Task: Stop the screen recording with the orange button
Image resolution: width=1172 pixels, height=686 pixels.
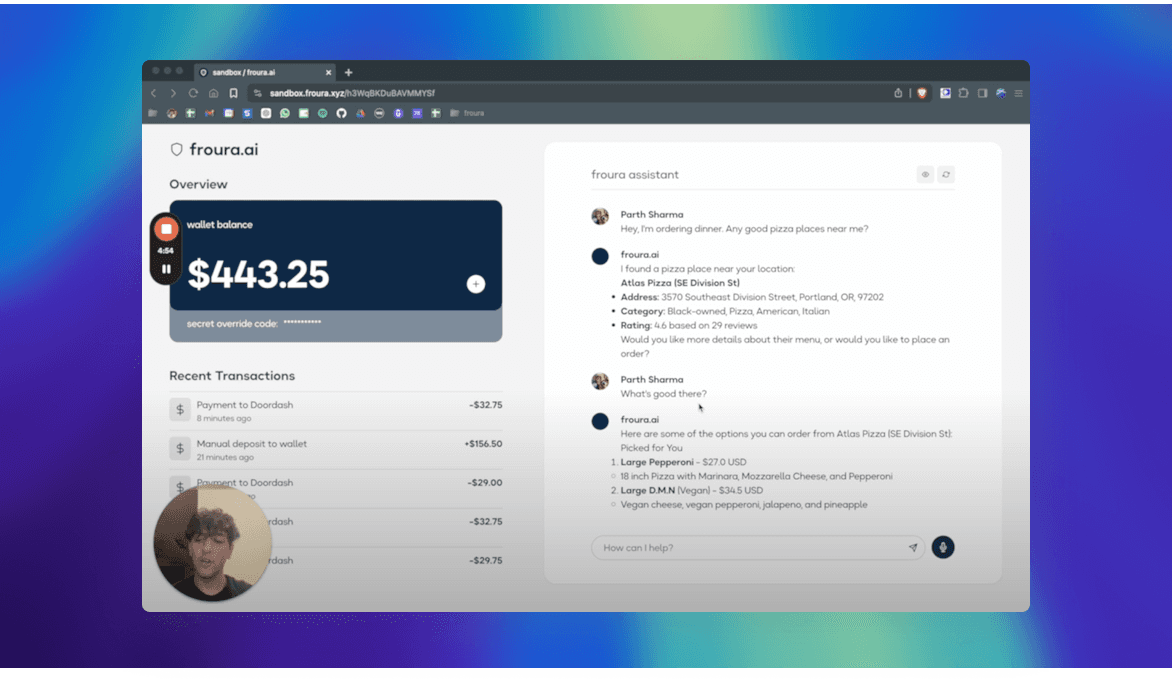Action: pyautogui.click(x=166, y=229)
